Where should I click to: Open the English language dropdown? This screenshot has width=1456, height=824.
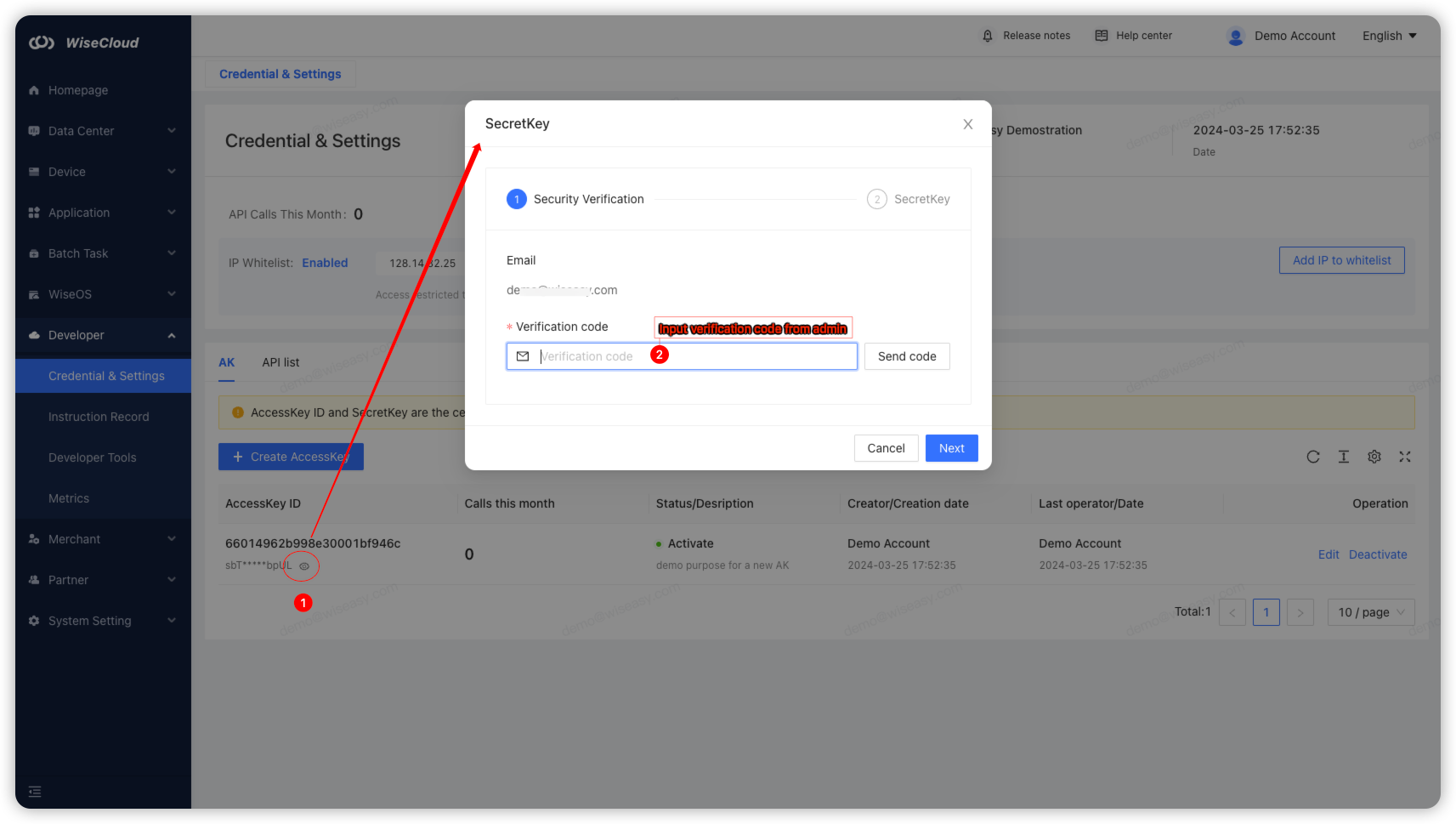(1389, 36)
